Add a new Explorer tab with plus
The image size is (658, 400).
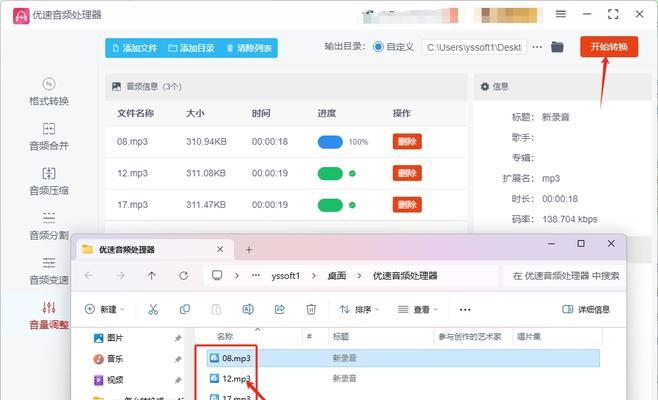click(x=249, y=250)
